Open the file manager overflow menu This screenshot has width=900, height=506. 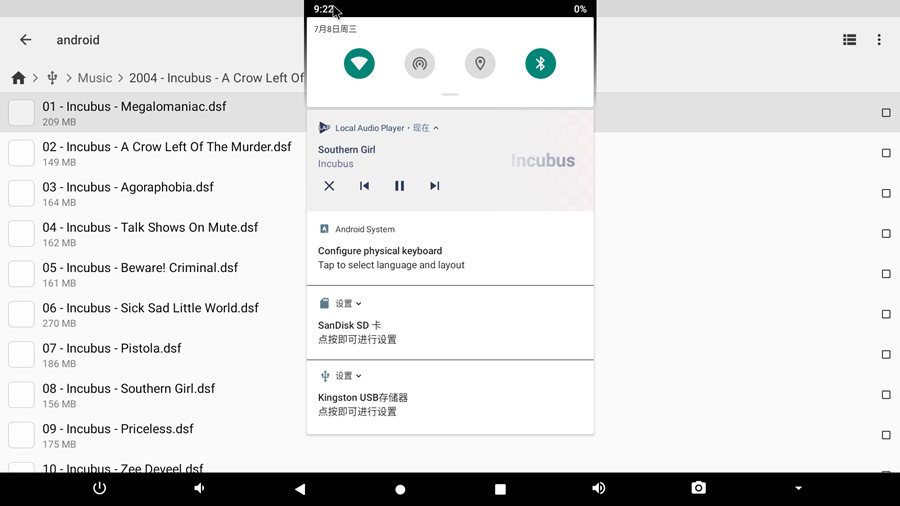[879, 40]
